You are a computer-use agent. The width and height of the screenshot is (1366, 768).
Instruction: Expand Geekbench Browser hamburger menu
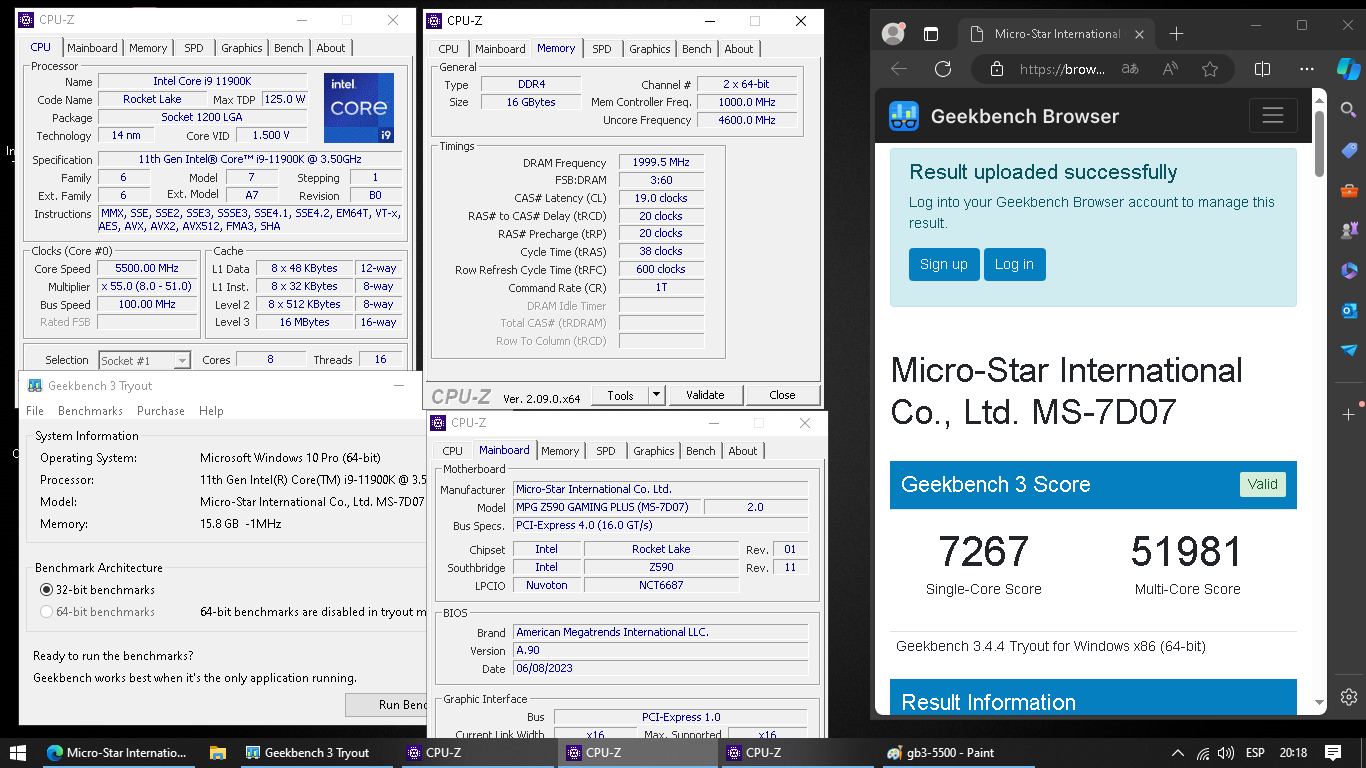click(1273, 116)
